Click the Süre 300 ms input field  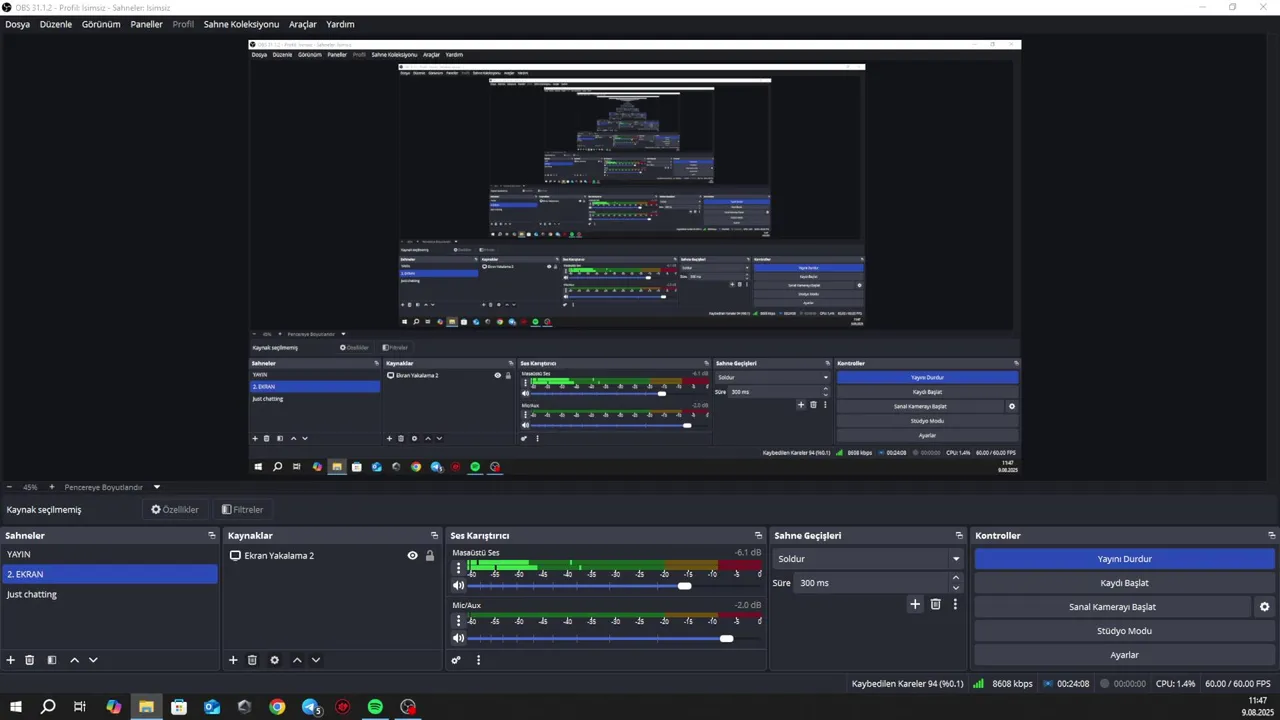pos(871,583)
